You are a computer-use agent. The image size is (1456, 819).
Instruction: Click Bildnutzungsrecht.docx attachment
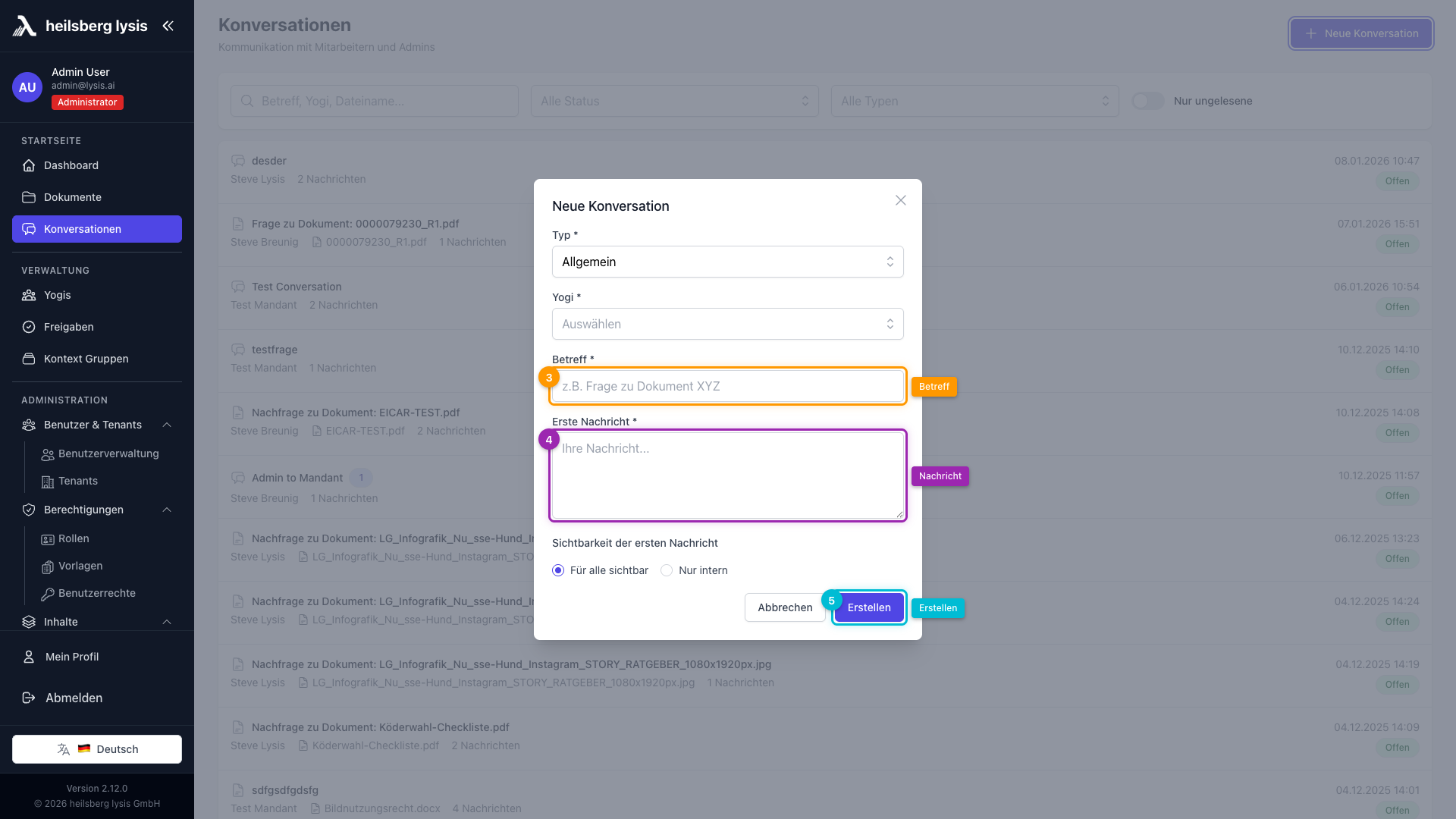pos(375,808)
